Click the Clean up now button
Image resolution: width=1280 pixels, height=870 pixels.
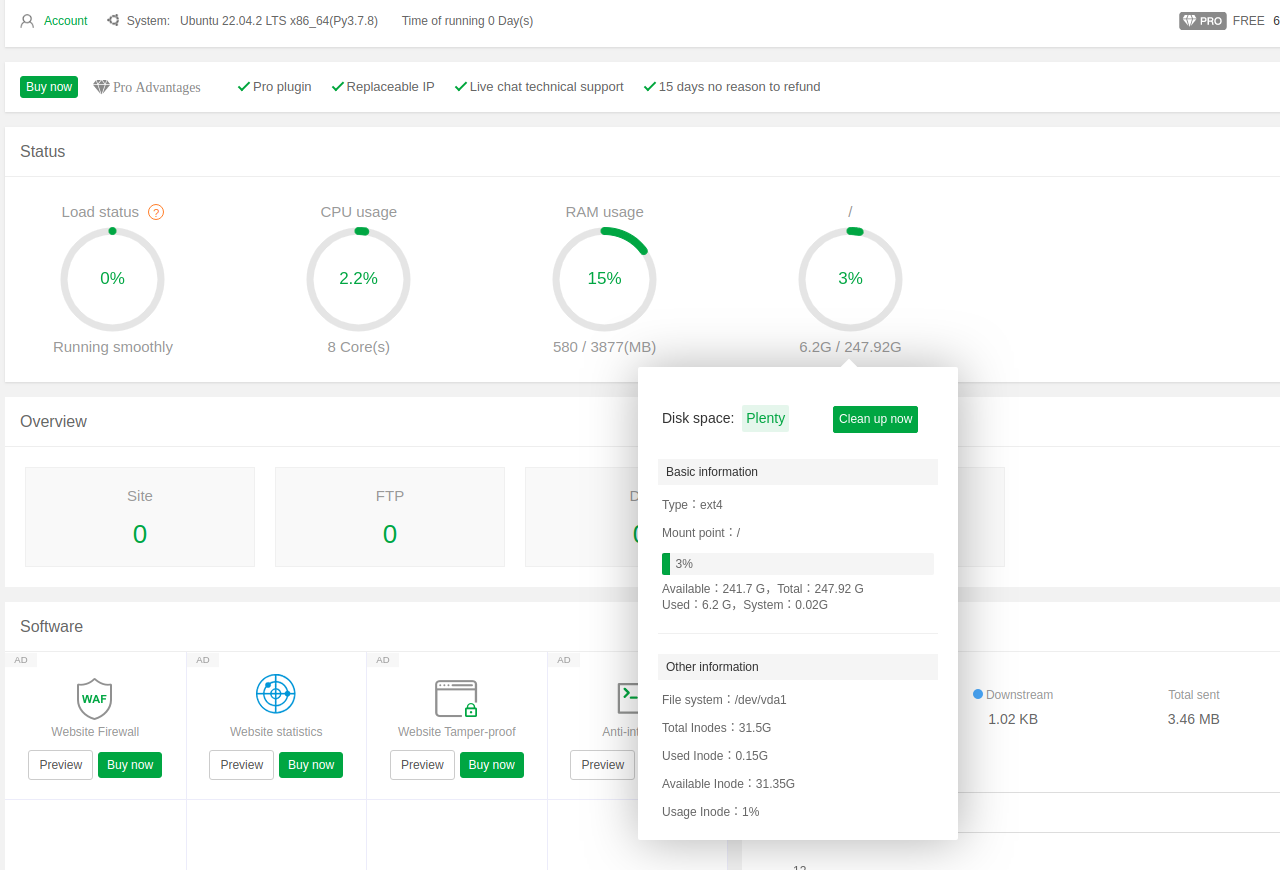[x=875, y=419]
